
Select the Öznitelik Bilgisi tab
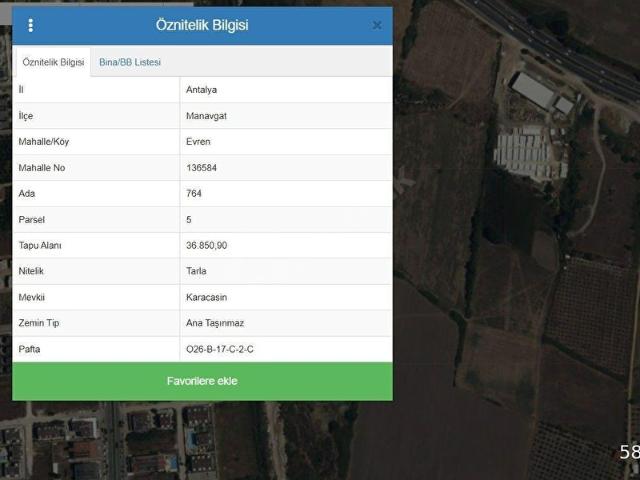click(53, 62)
